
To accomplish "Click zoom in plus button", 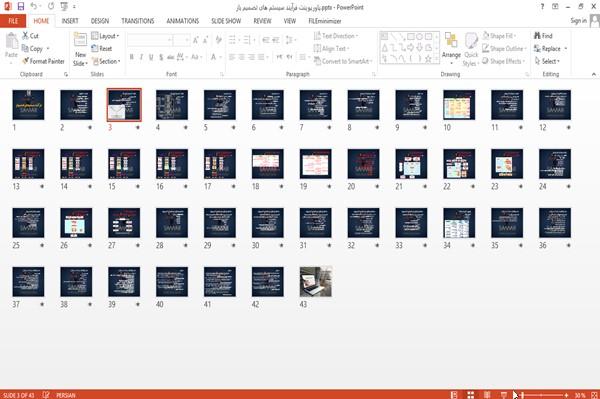I will [x=566, y=395].
